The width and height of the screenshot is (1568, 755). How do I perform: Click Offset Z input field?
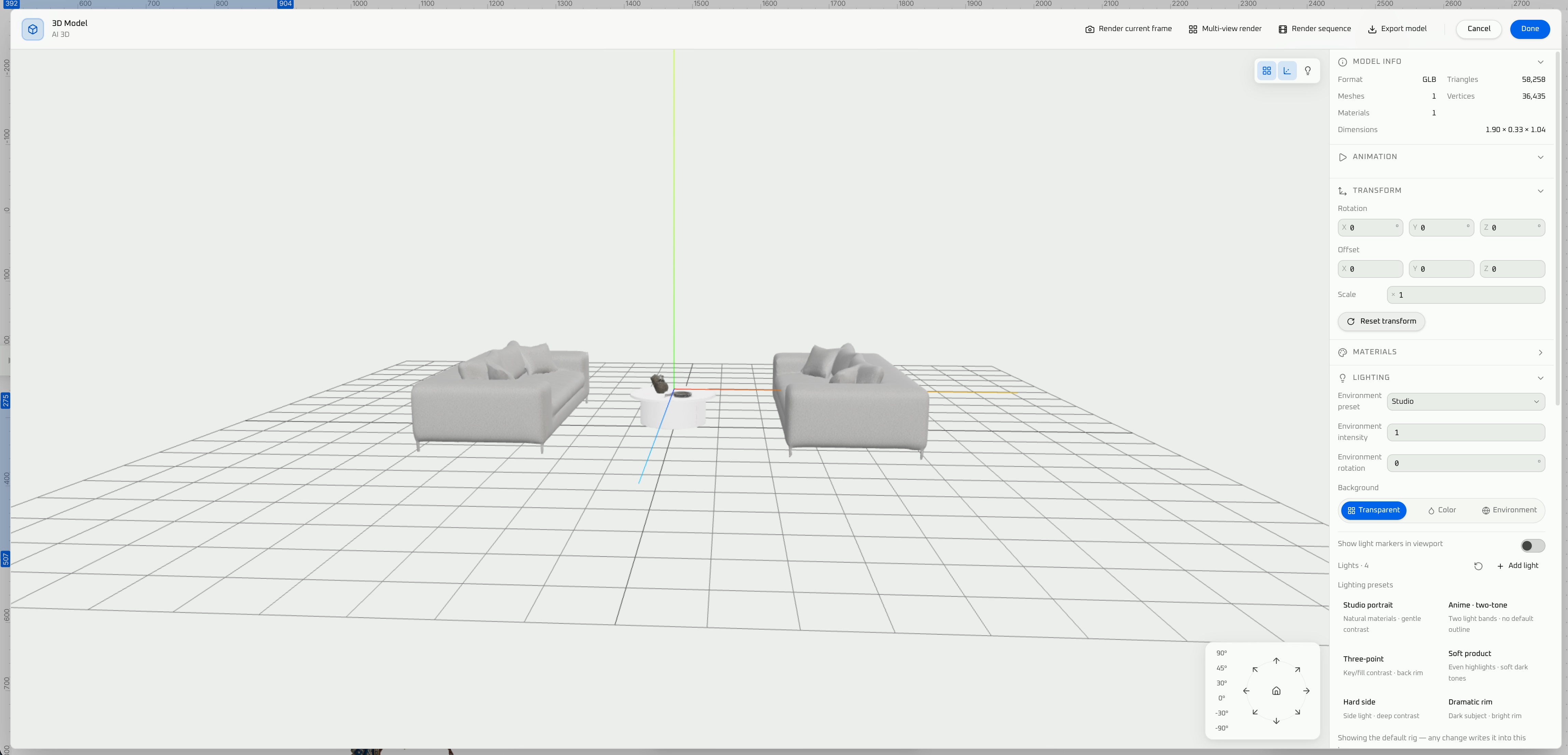1512,269
